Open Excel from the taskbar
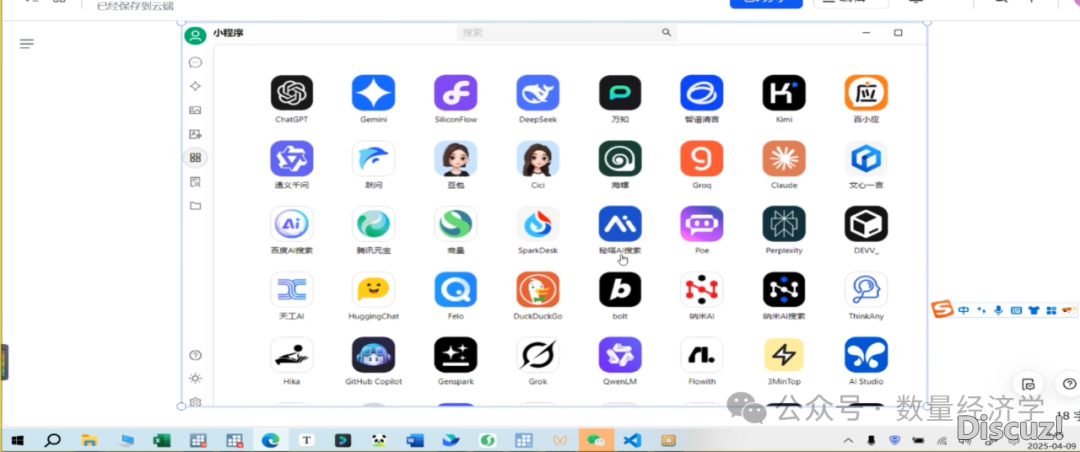The image size is (1080, 452). click(162, 440)
